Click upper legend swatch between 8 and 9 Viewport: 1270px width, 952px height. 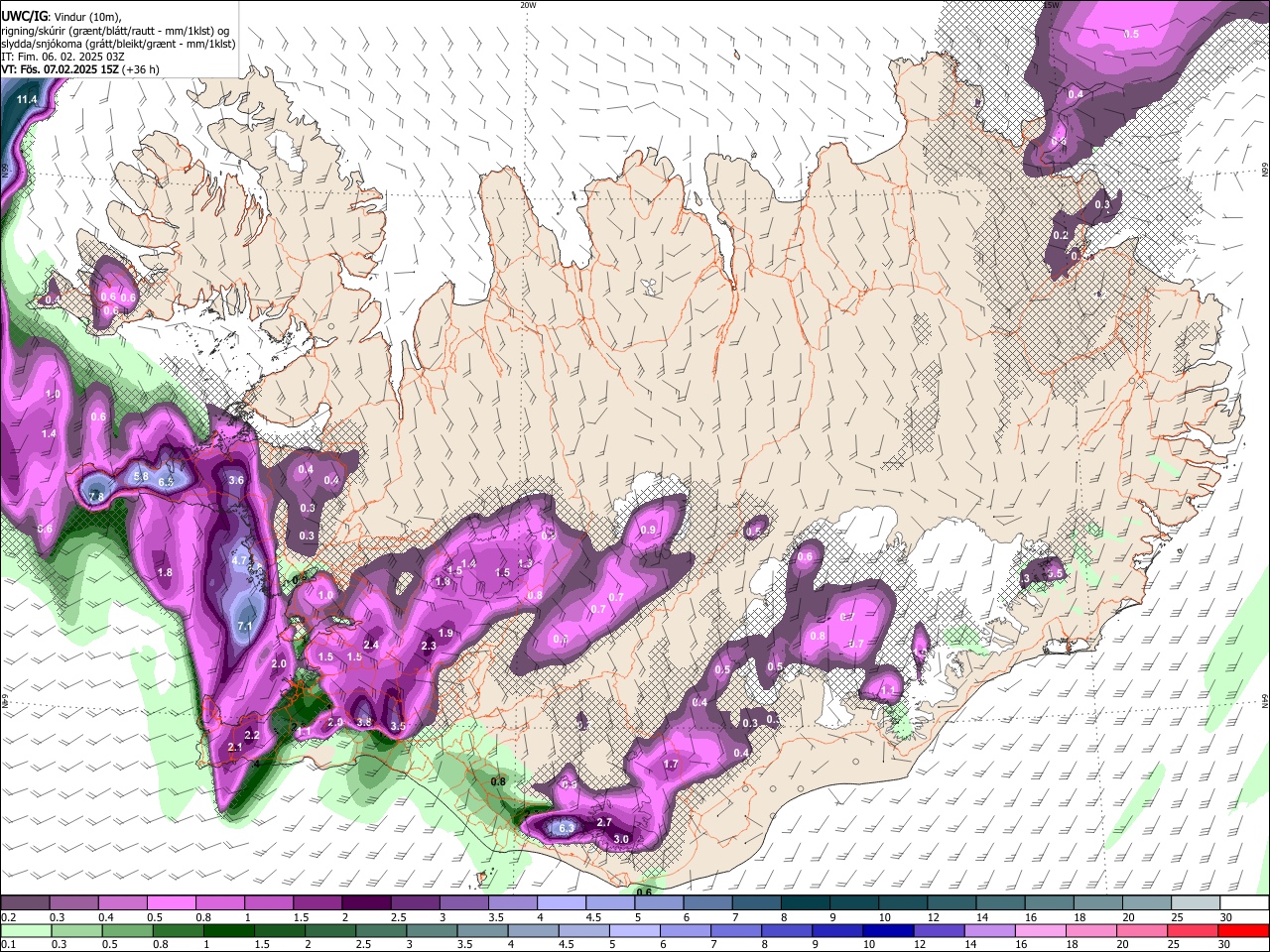click(805, 903)
